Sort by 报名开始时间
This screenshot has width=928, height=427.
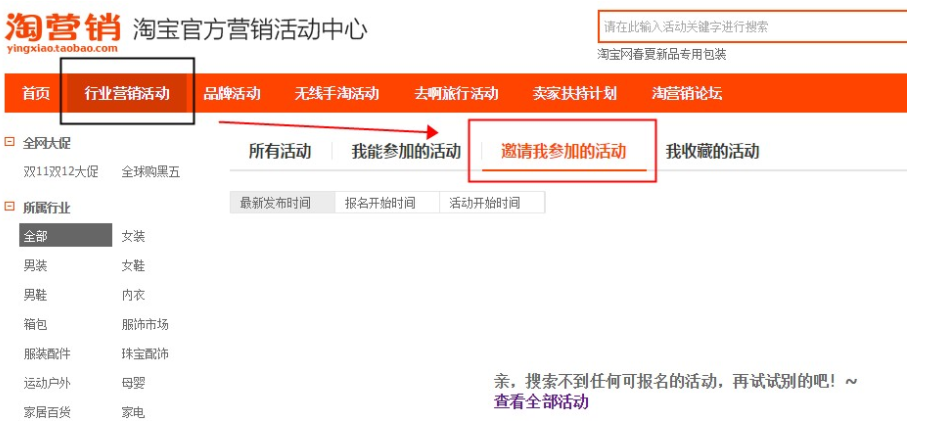(387, 203)
